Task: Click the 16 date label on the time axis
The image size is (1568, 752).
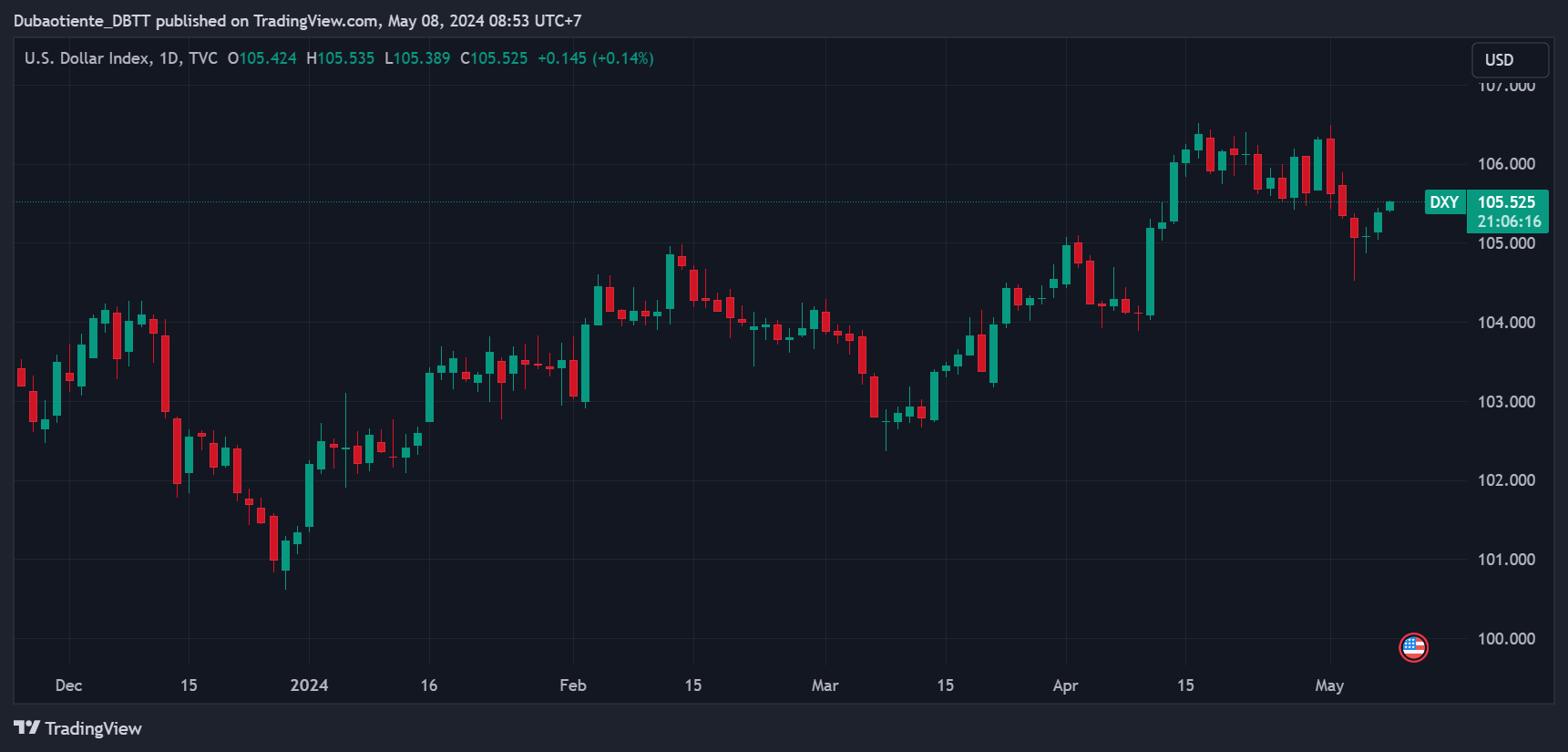Action: (429, 685)
